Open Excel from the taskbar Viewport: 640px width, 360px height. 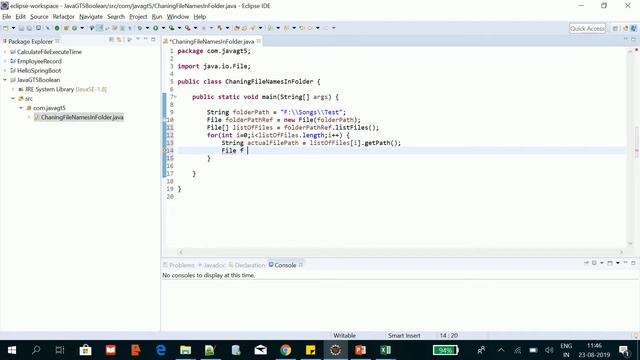click(x=385, y=350)
